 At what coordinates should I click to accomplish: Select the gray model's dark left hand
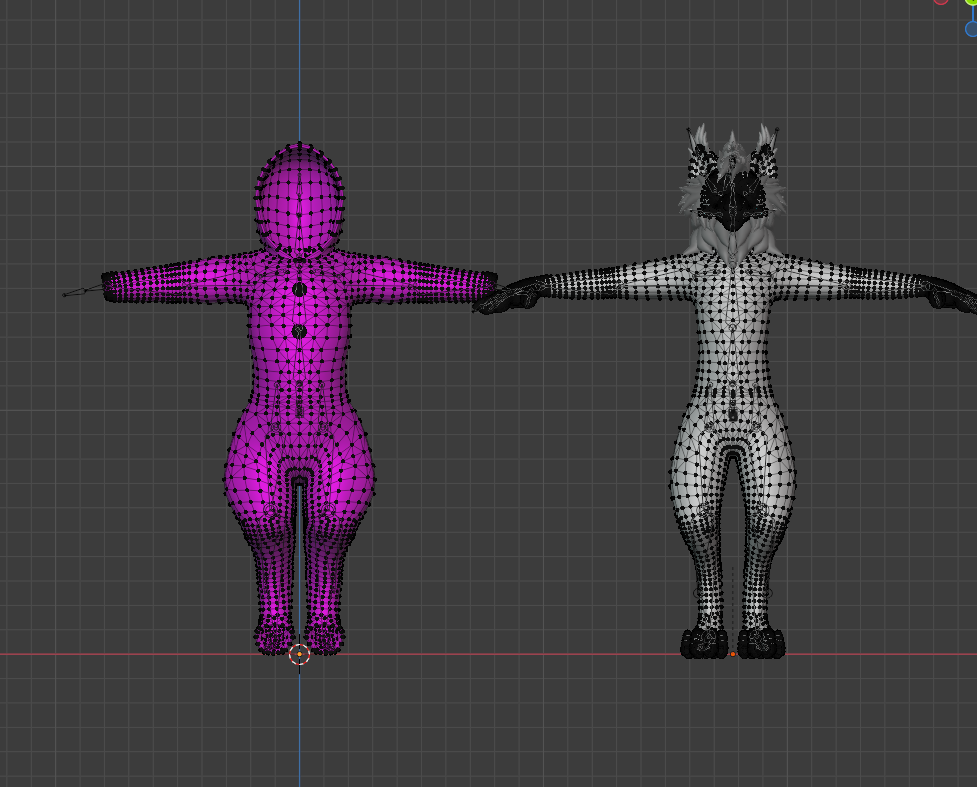pyautogui.click(x=508, y=297)
